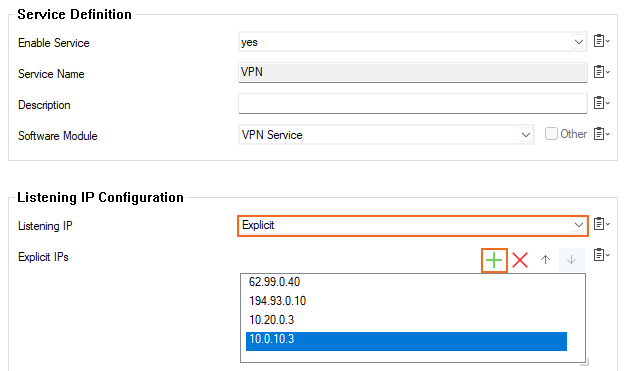The height and width of the screenshot is (371, 627).
Task: Select highlighted IP 10.0.10.3 entry
Action: click(x=406, y=341)
